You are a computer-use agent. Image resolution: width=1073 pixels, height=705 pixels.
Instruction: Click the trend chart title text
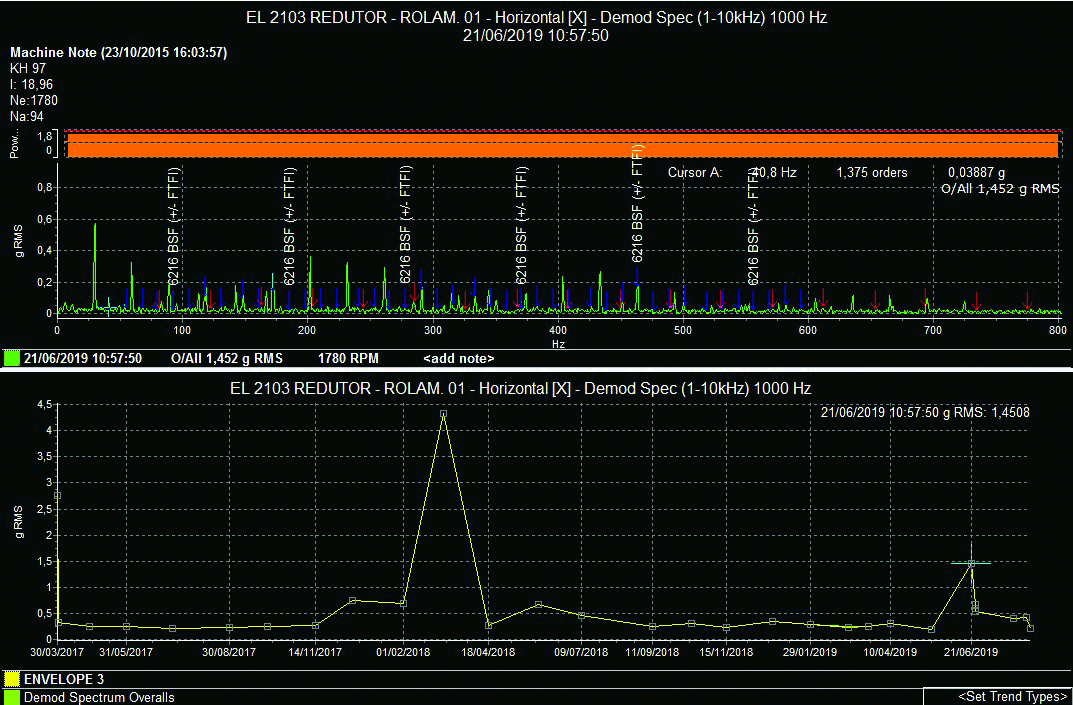tap(521, 389)
